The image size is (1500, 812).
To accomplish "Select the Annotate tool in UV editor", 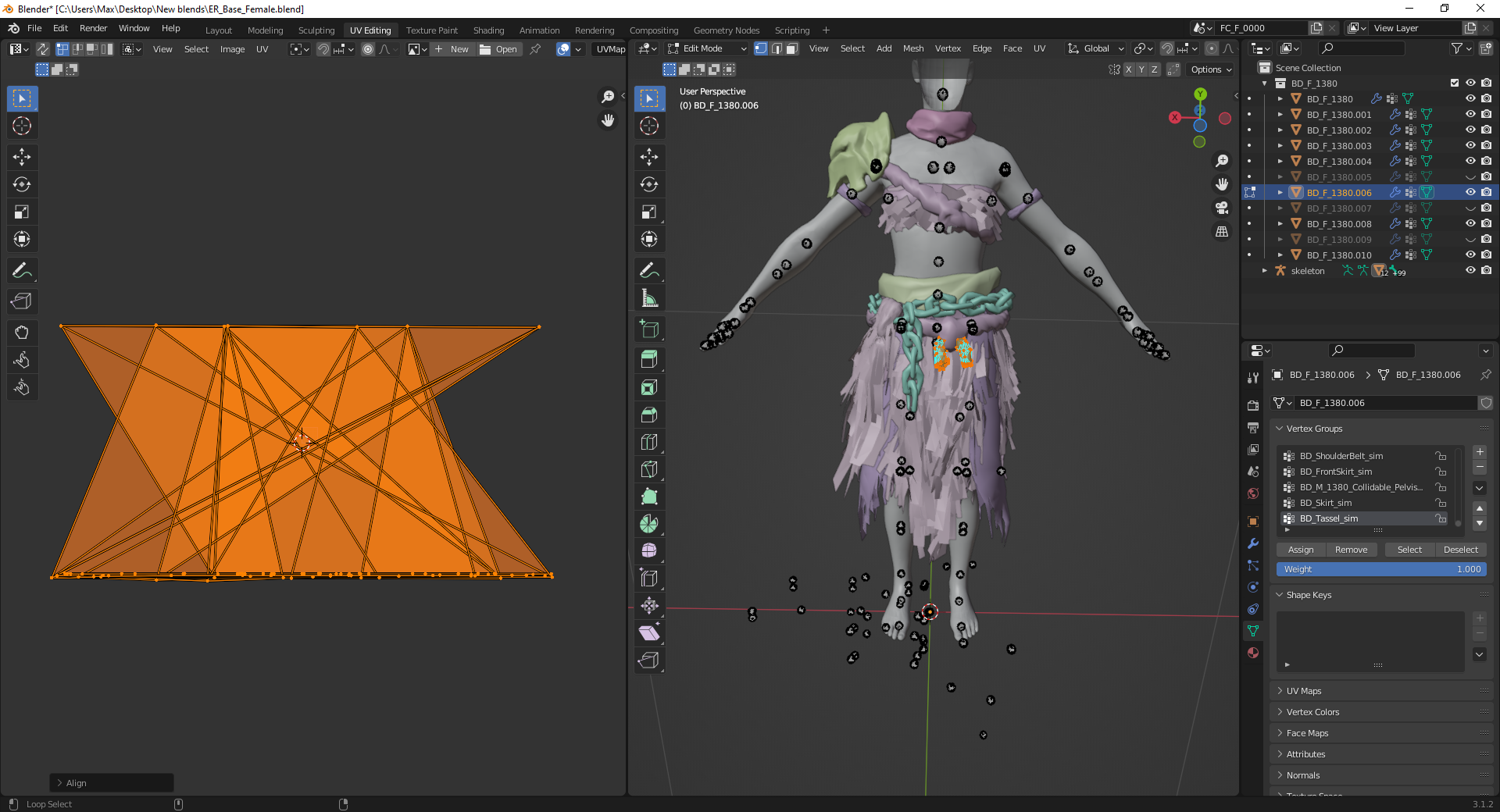I will pos(22,270).
